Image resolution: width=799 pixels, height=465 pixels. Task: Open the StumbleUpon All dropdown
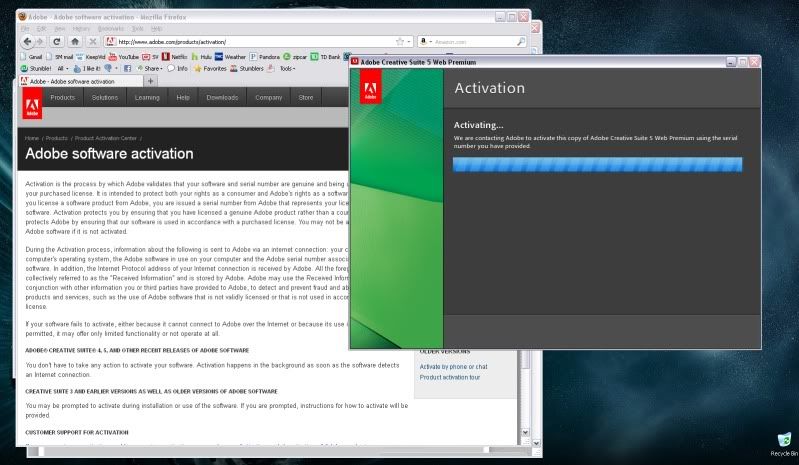63,68
